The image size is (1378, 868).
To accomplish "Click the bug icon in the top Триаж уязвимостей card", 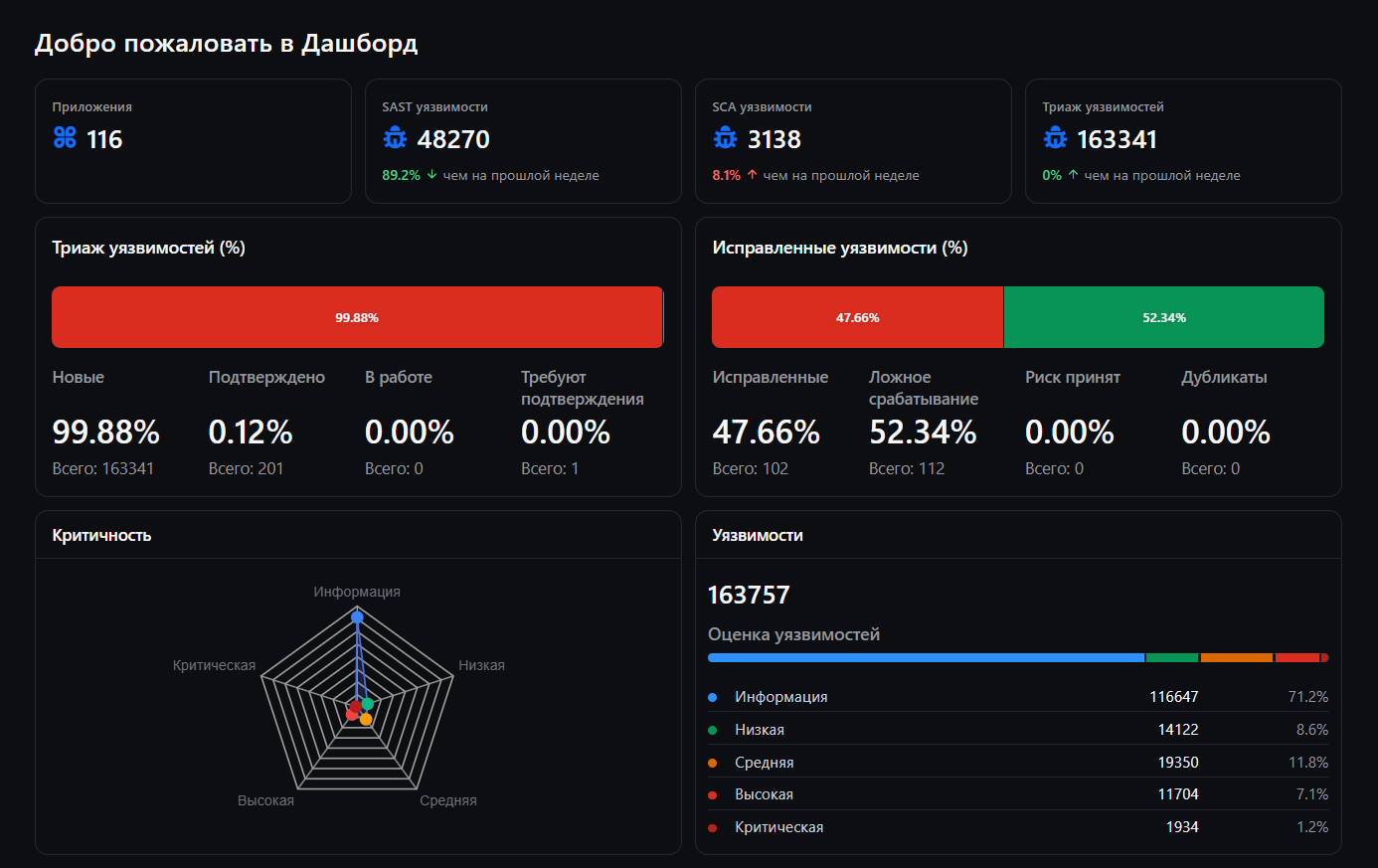I will 1055,138.
